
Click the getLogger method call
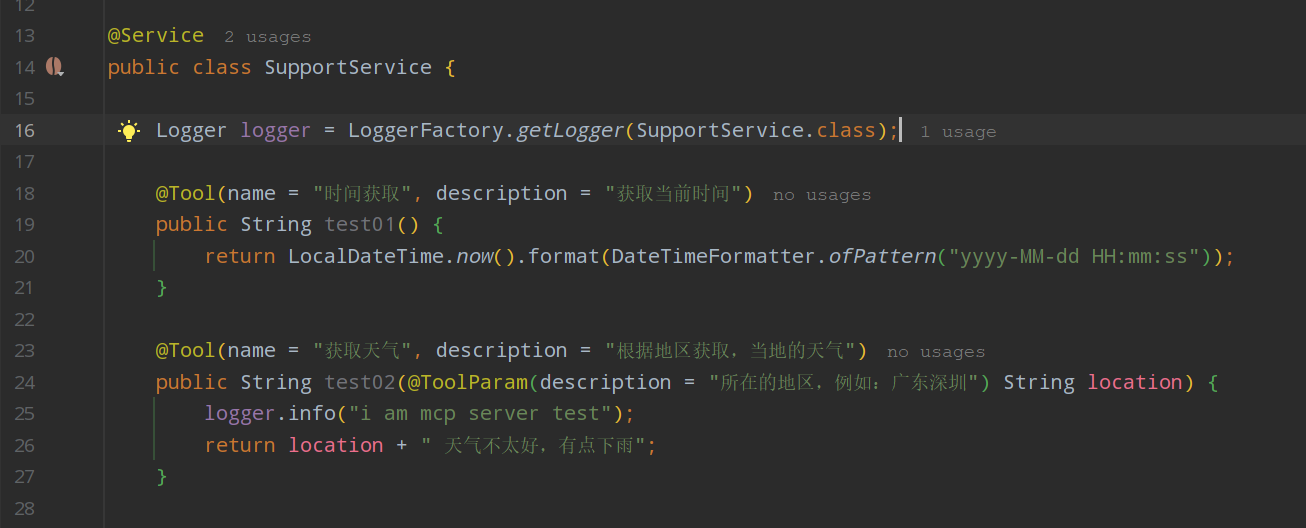point(570,130)
